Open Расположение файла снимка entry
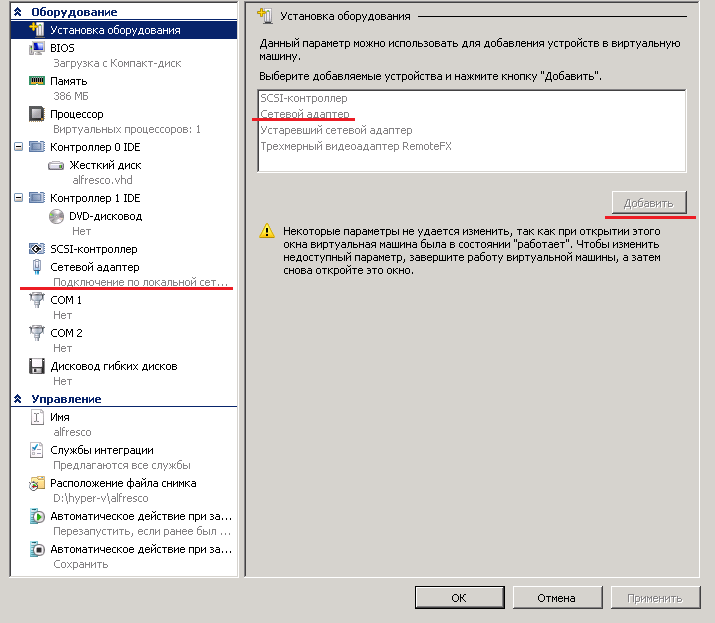The height and width of the screenshot is (623, 715). pos(123,483)
